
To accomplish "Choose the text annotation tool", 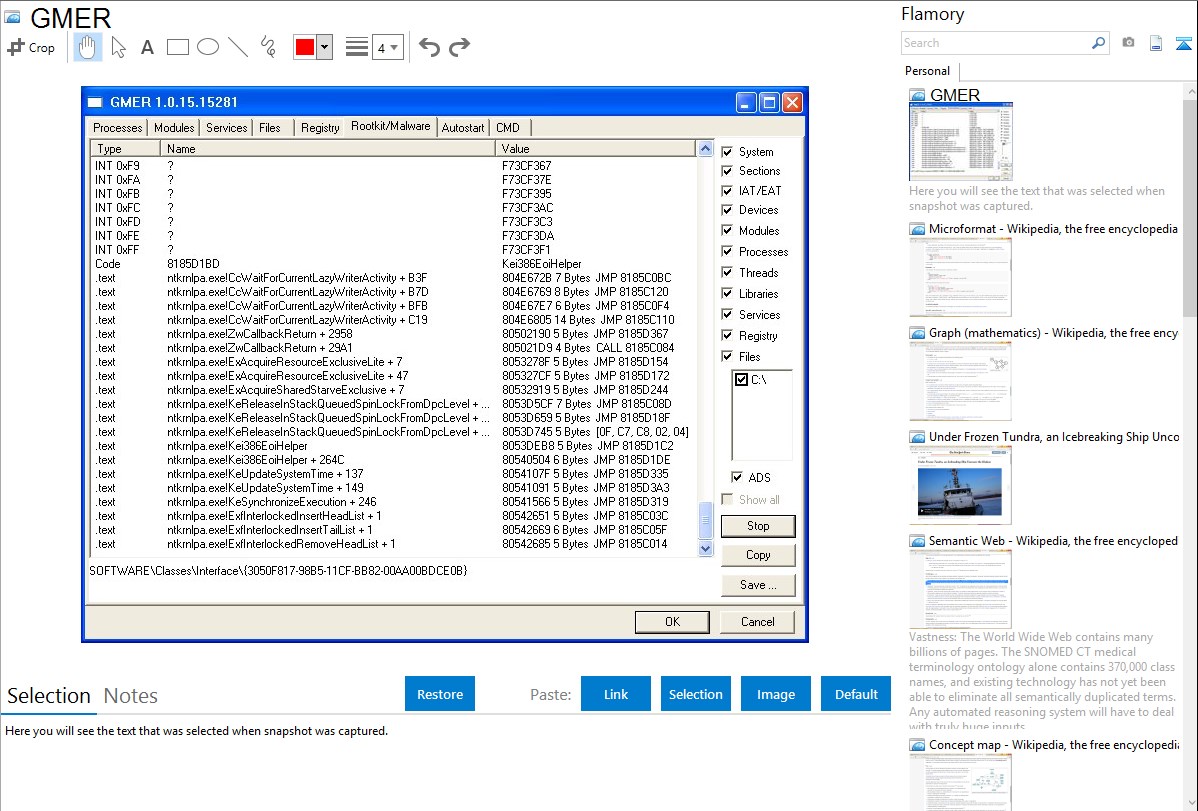I will coord(147,47).
